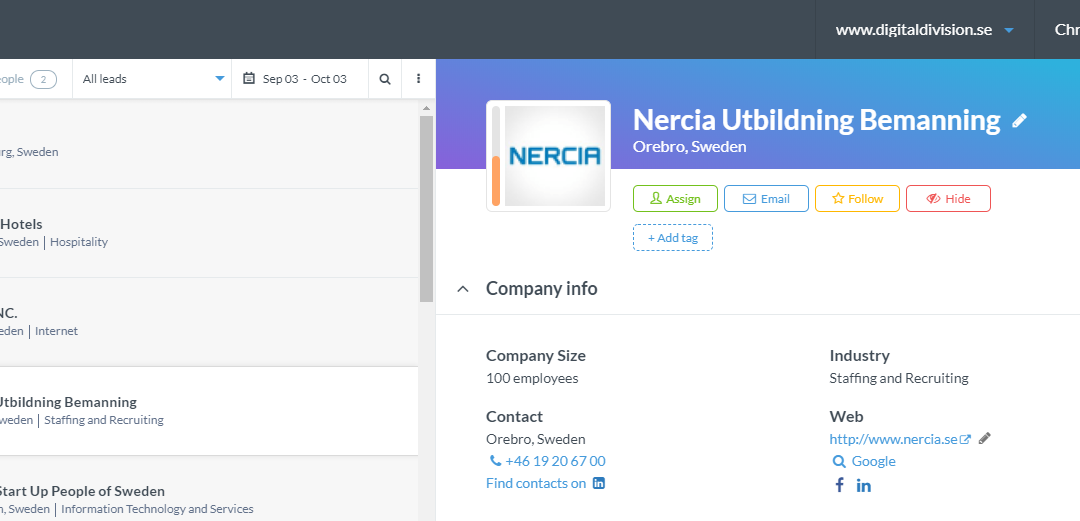
Task: Click the phone icon by +46 19 20 67 00
Action: tap(495, 460)
